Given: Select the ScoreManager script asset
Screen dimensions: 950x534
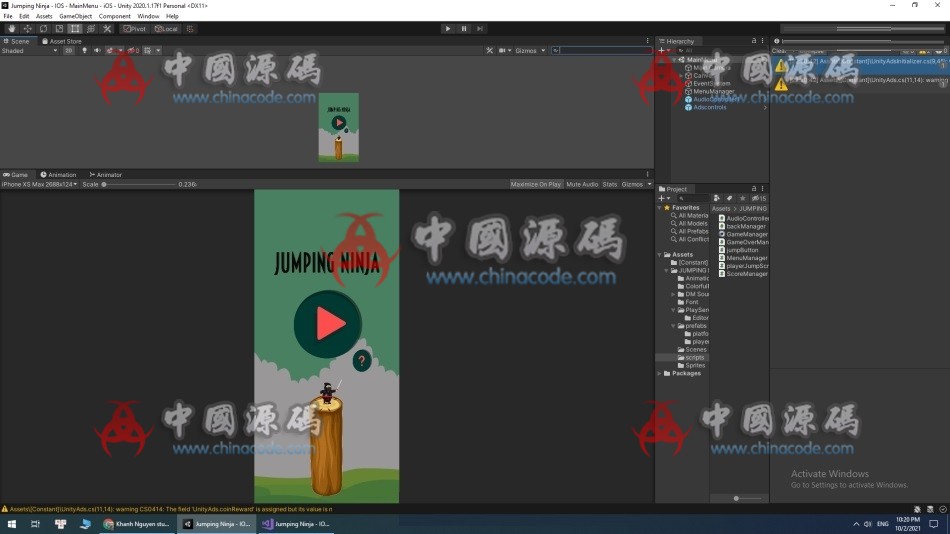Looking at the screenshot, I should point(743,274).
